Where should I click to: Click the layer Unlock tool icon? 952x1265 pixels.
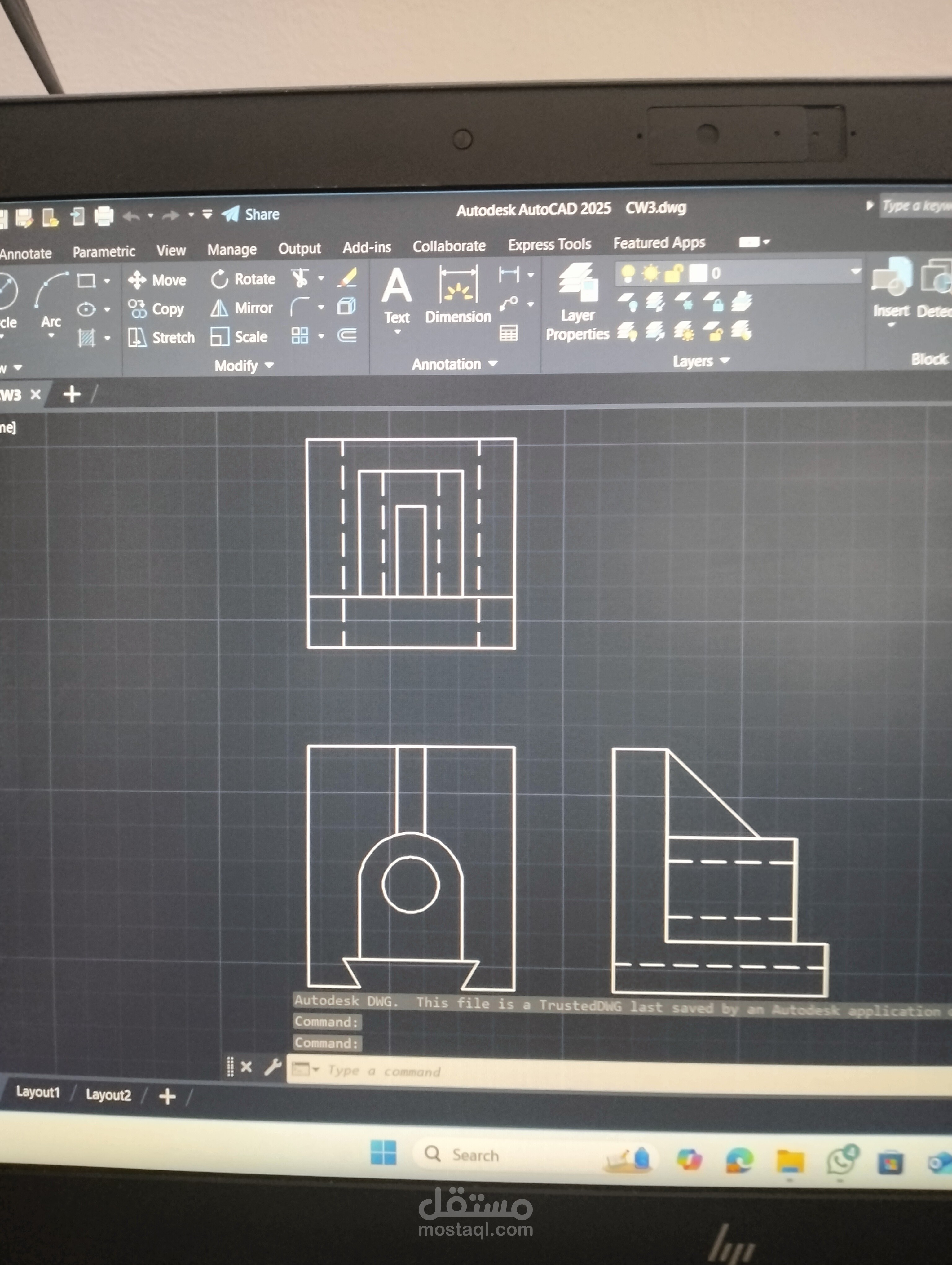coord(713,331)
